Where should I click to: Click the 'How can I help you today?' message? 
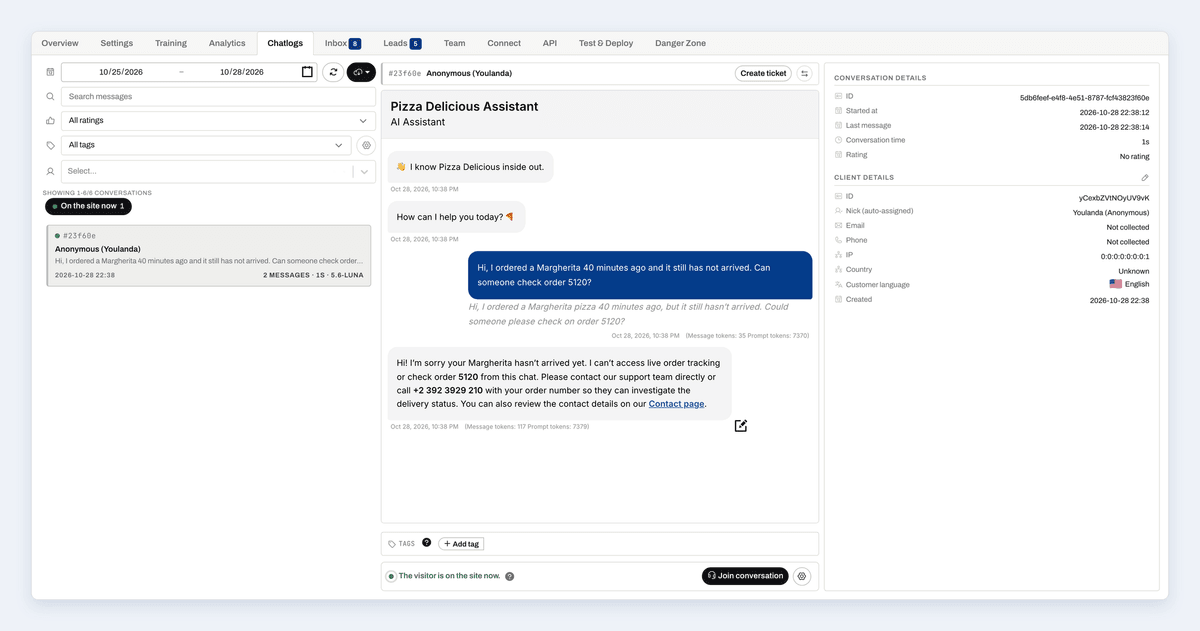456,217
